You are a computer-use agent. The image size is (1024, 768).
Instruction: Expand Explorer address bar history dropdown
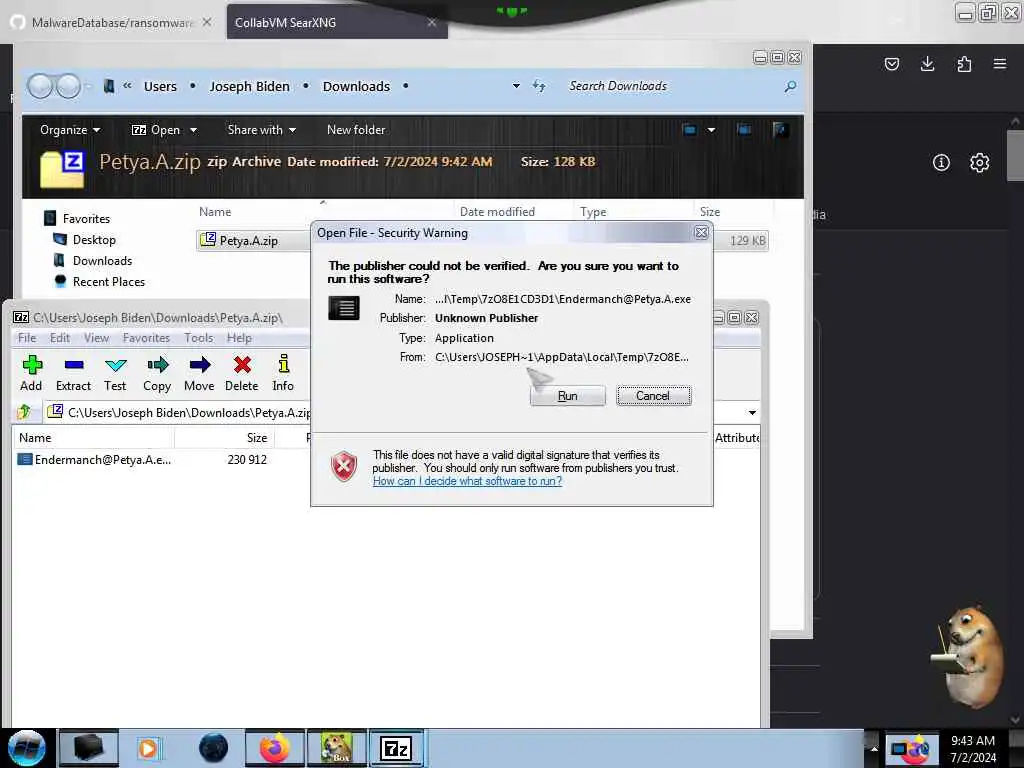tap(516, 86)
